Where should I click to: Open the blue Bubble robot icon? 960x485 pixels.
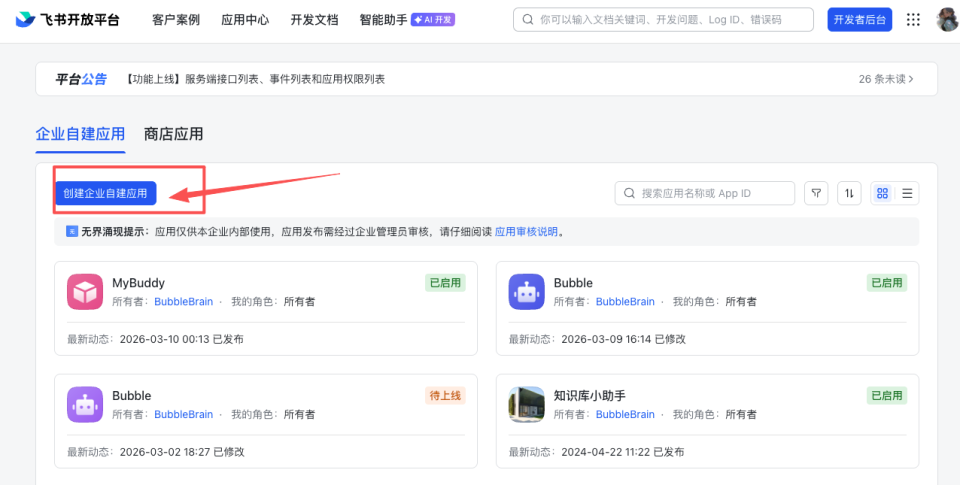point(527,291)
